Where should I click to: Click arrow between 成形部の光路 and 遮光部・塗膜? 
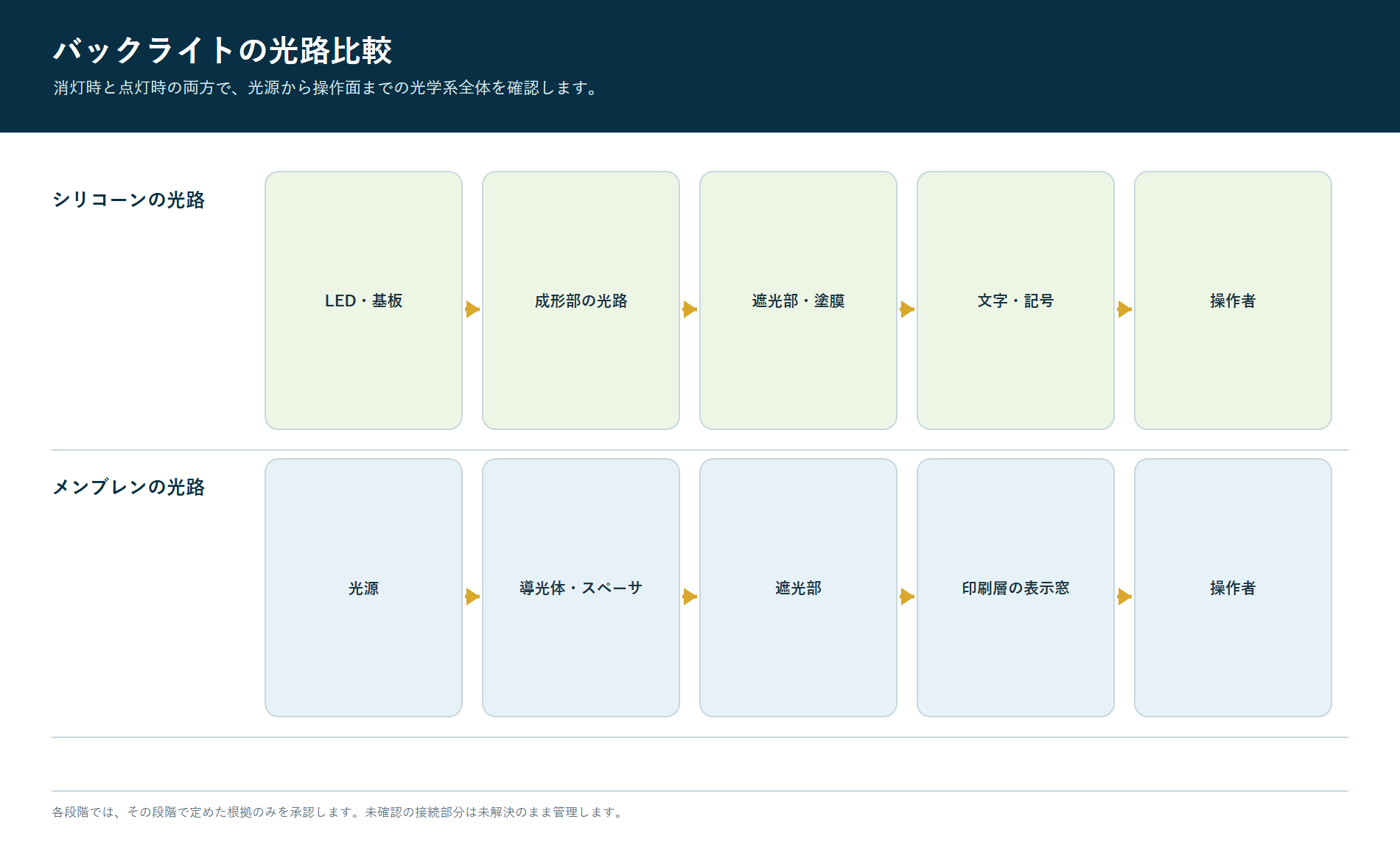(x=690, y=309)
